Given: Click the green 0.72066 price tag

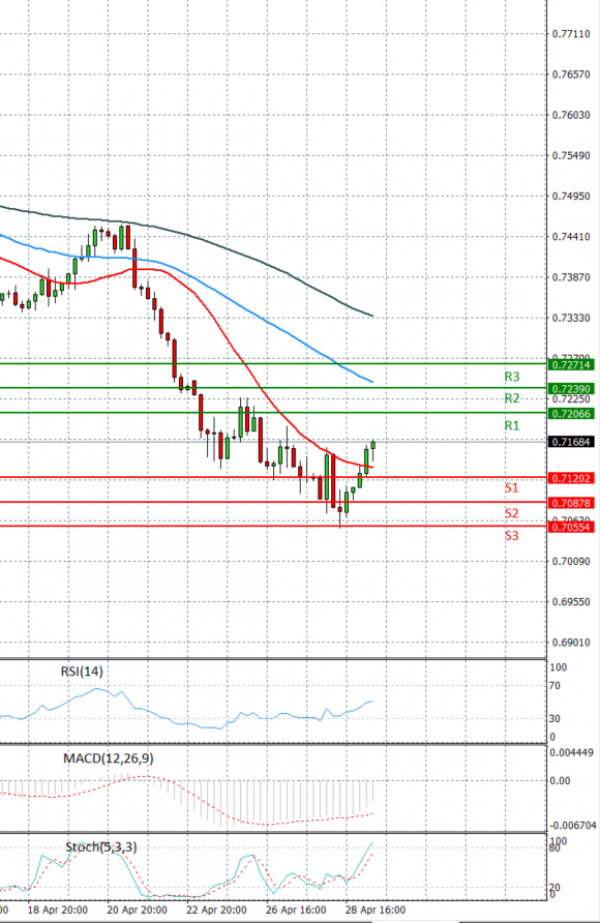Looking at the screenshot, I should 573,413.
